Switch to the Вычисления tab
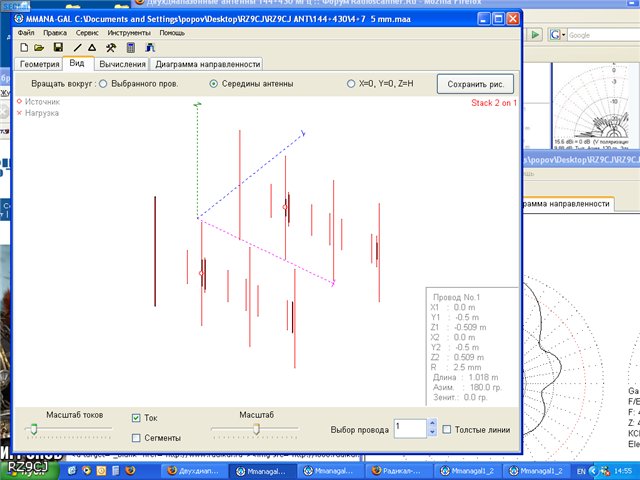This screenshot has height=480, width=640. point(122,64)
